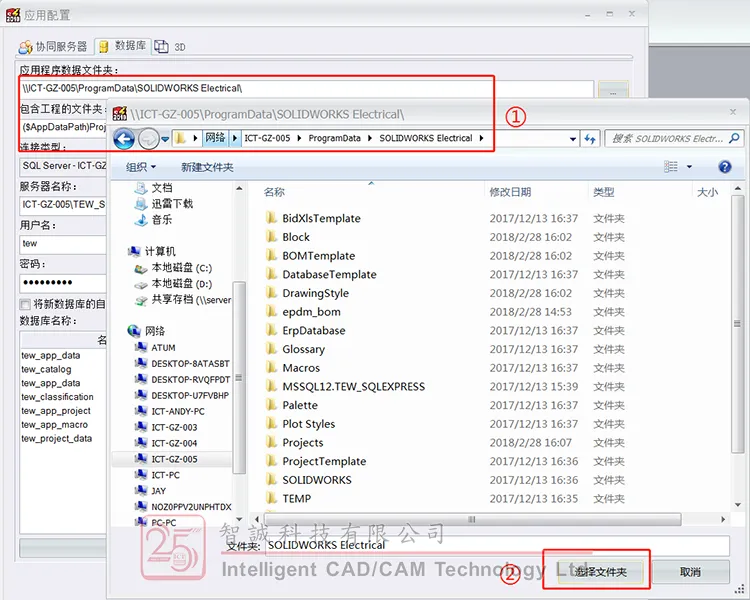Click the MSSQL12.TEW_SQLEXPRESS folder icon
The height and width of the screenshot is (600, 750).
click(x=271, y=386)
